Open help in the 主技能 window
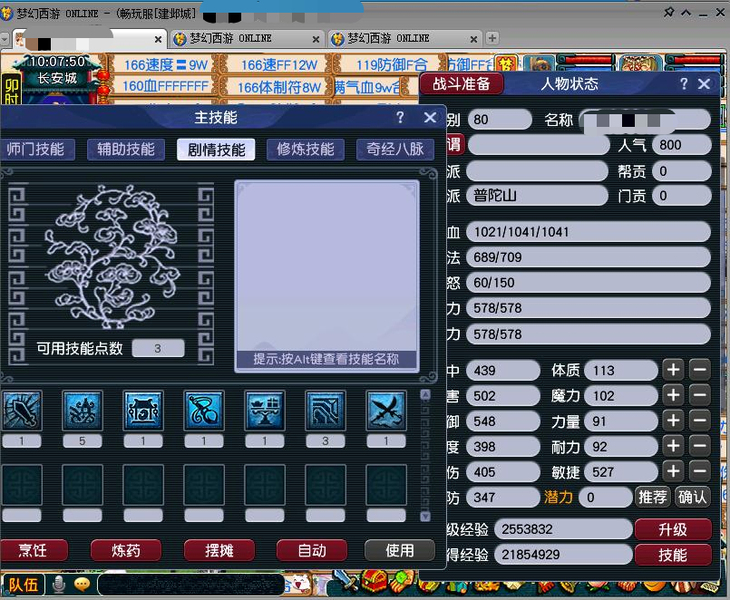This screenshot has width=730, height=600. pos(400,117)
